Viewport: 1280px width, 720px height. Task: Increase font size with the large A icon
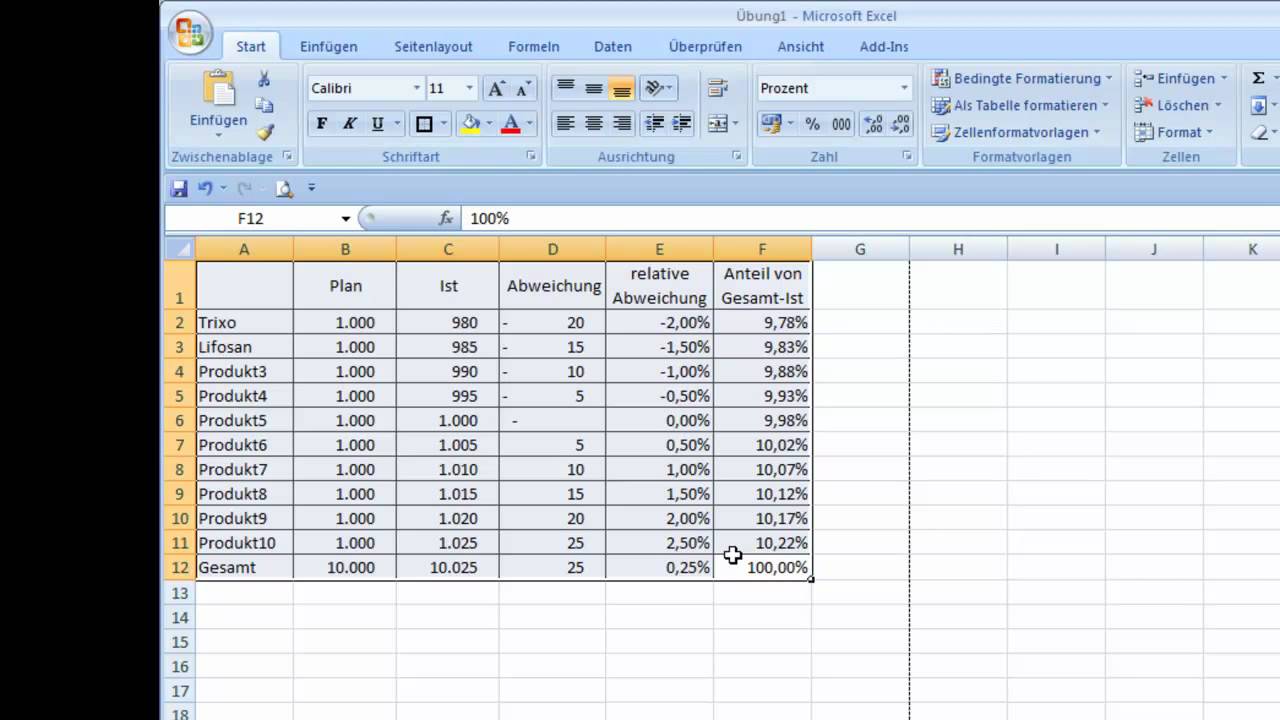496,88
